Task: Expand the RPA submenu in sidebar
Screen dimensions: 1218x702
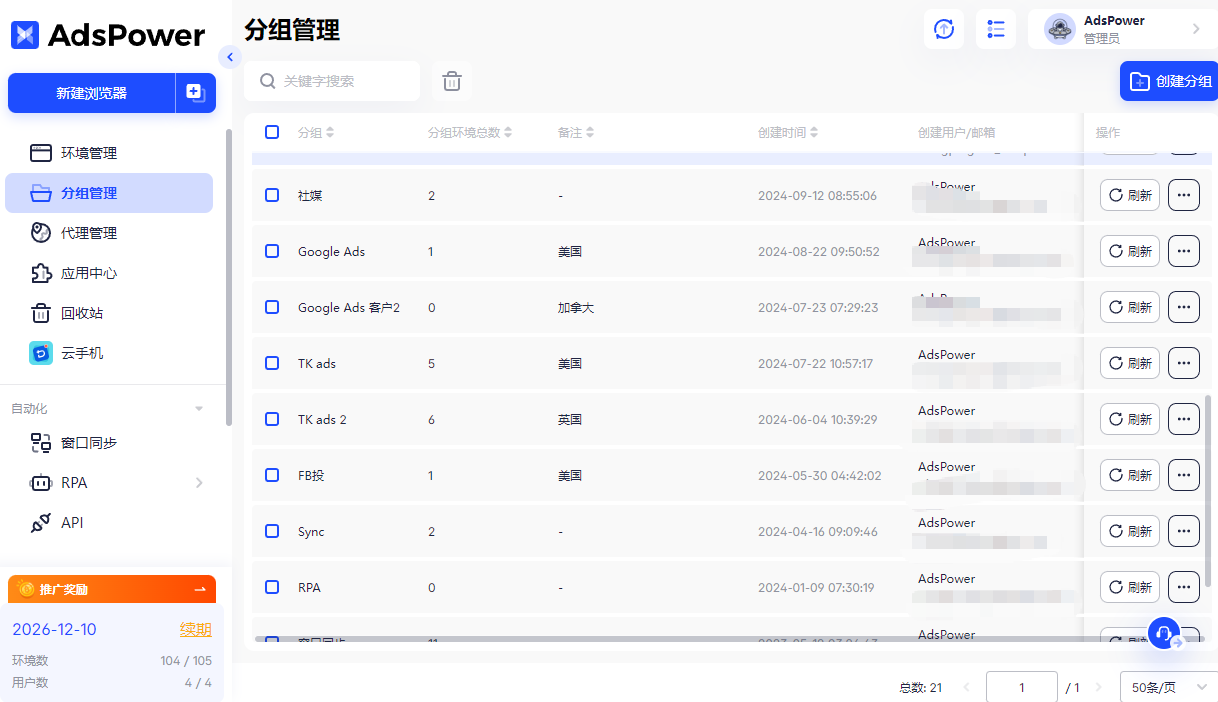Action: tap(199, 483)
